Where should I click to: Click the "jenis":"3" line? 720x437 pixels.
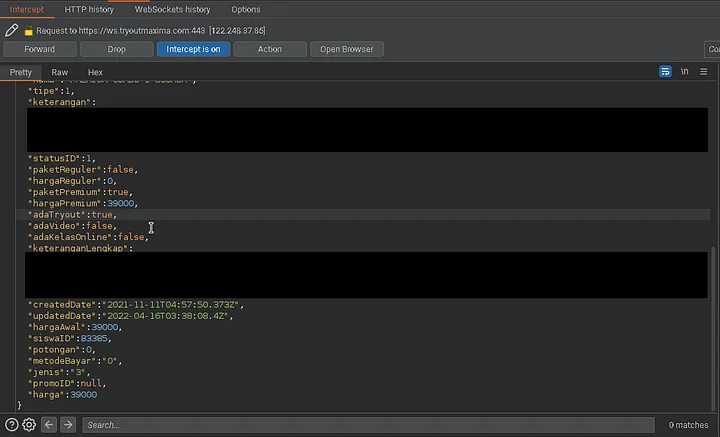[60, 372]
